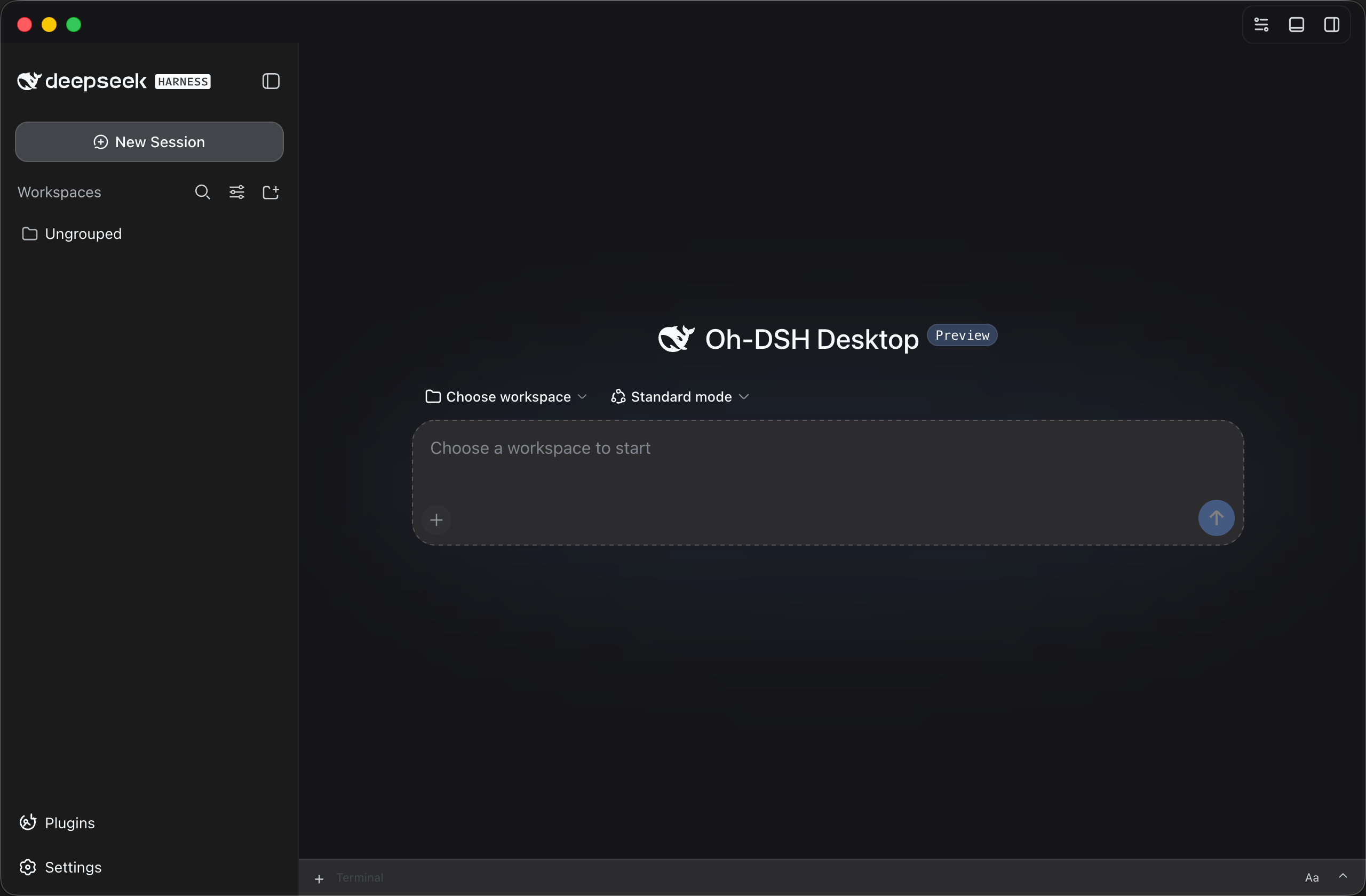Open the top-right settings sliders icon
Viewport: 1366px width, 896px height.
pyautogui.click(x=1261, y=25)
